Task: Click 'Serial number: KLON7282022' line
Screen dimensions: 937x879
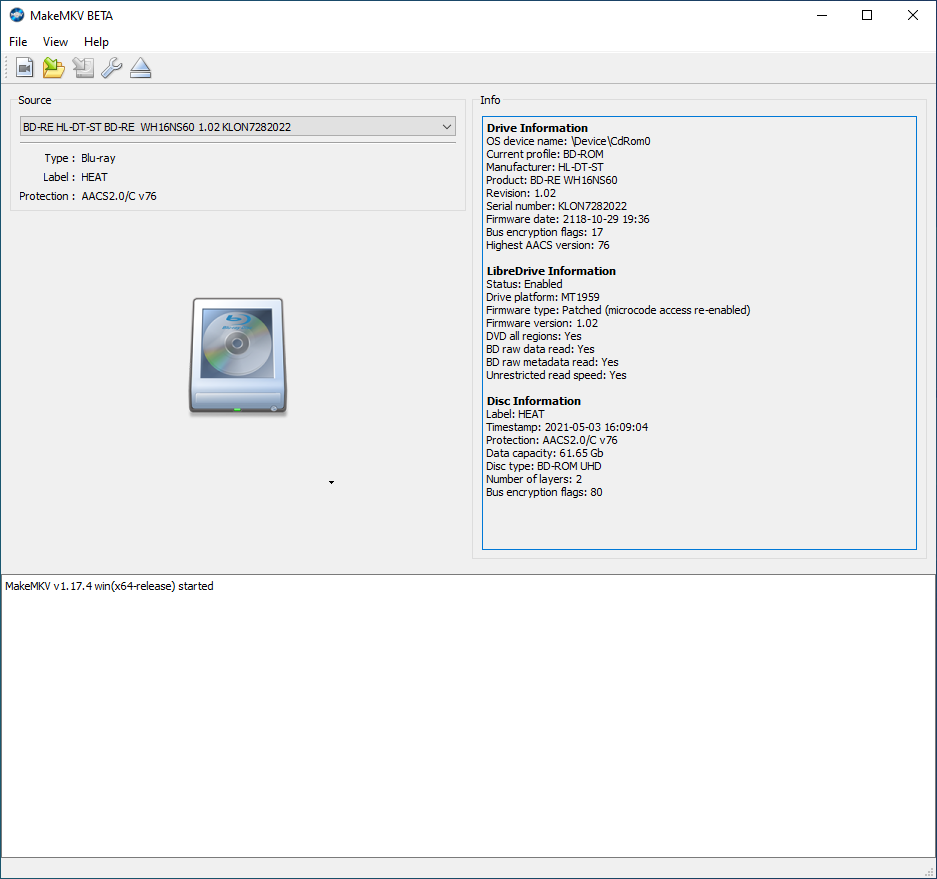Action: [556, 206]
